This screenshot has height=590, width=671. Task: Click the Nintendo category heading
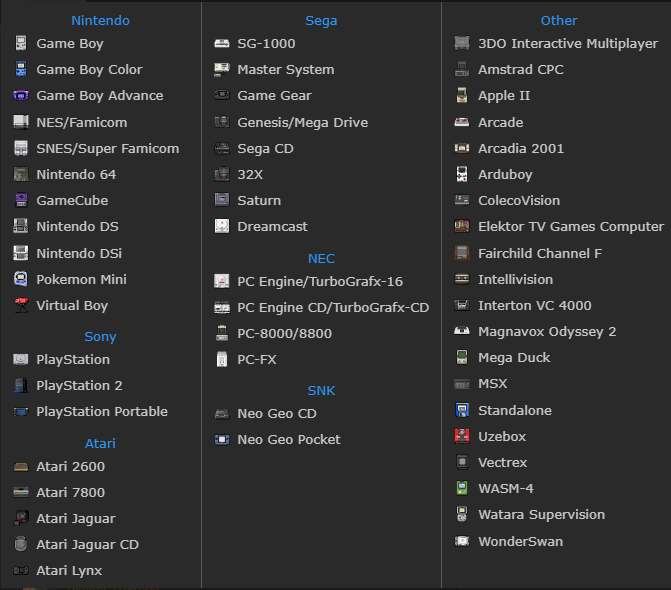pos(101,21)
